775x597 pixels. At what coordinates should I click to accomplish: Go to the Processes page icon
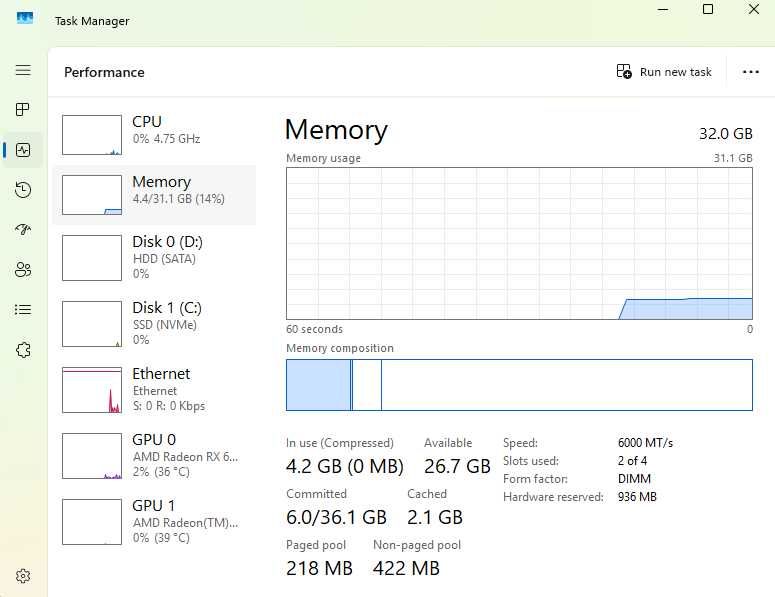(23, 109)
